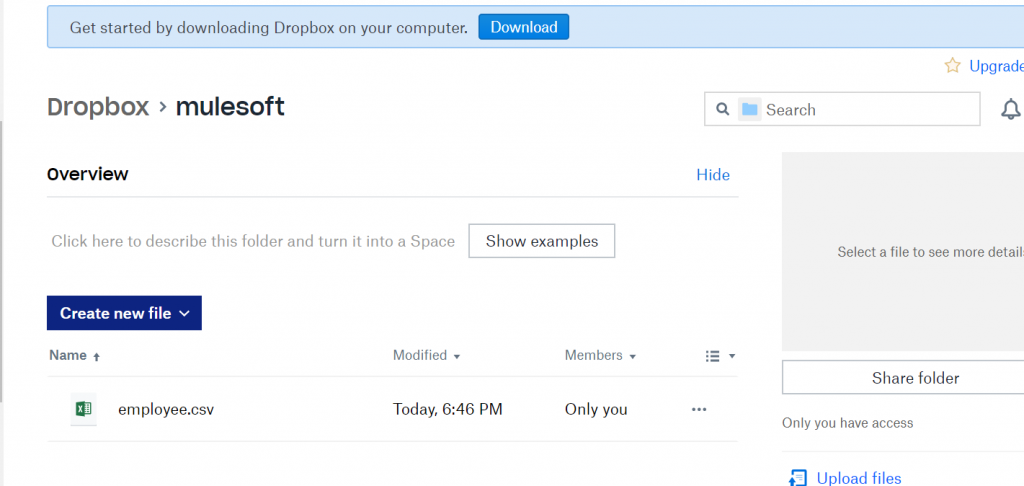Click the folder scope icon in search
Screen dimensions: 1024x486
tap(750, 109)
